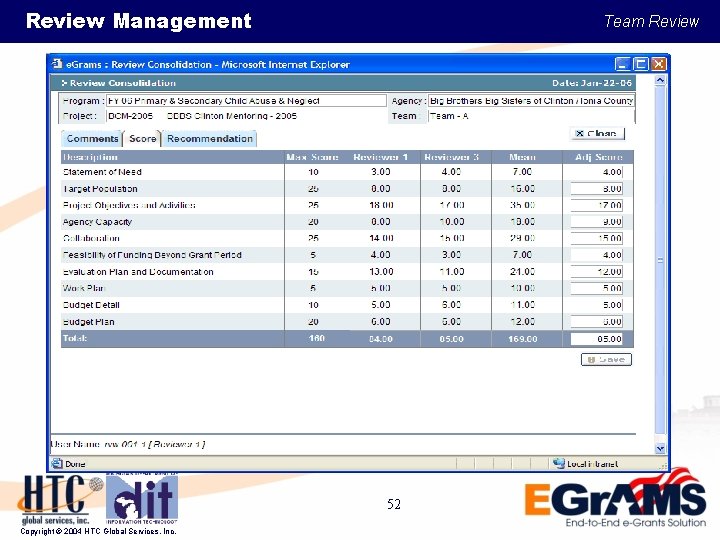Click the Review Consolidation header title
The width and height of the screenshot is (720, 540).
click(x=123, y=83)
